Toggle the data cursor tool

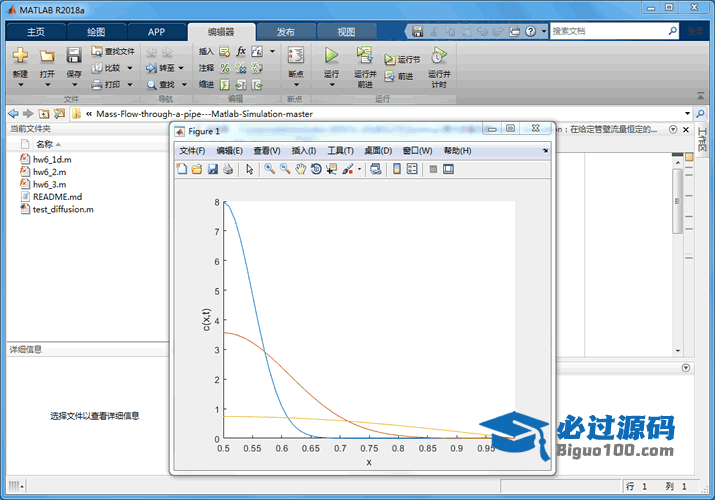(331, 170)
